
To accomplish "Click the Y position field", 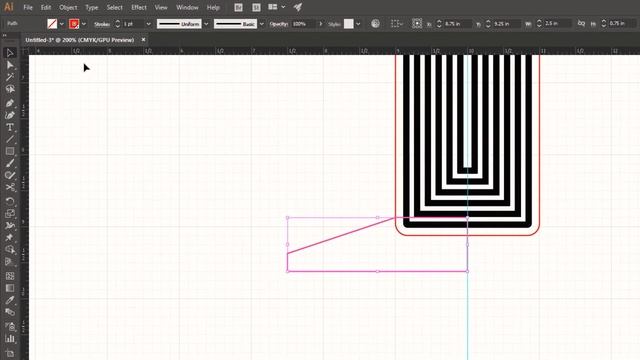I will [x=506, y=24].
